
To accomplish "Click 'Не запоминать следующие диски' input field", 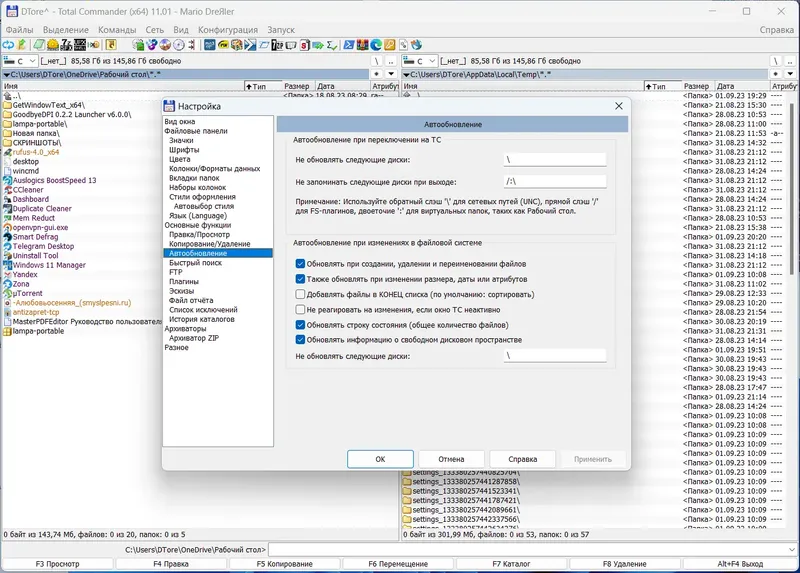I will coord(555,182).
